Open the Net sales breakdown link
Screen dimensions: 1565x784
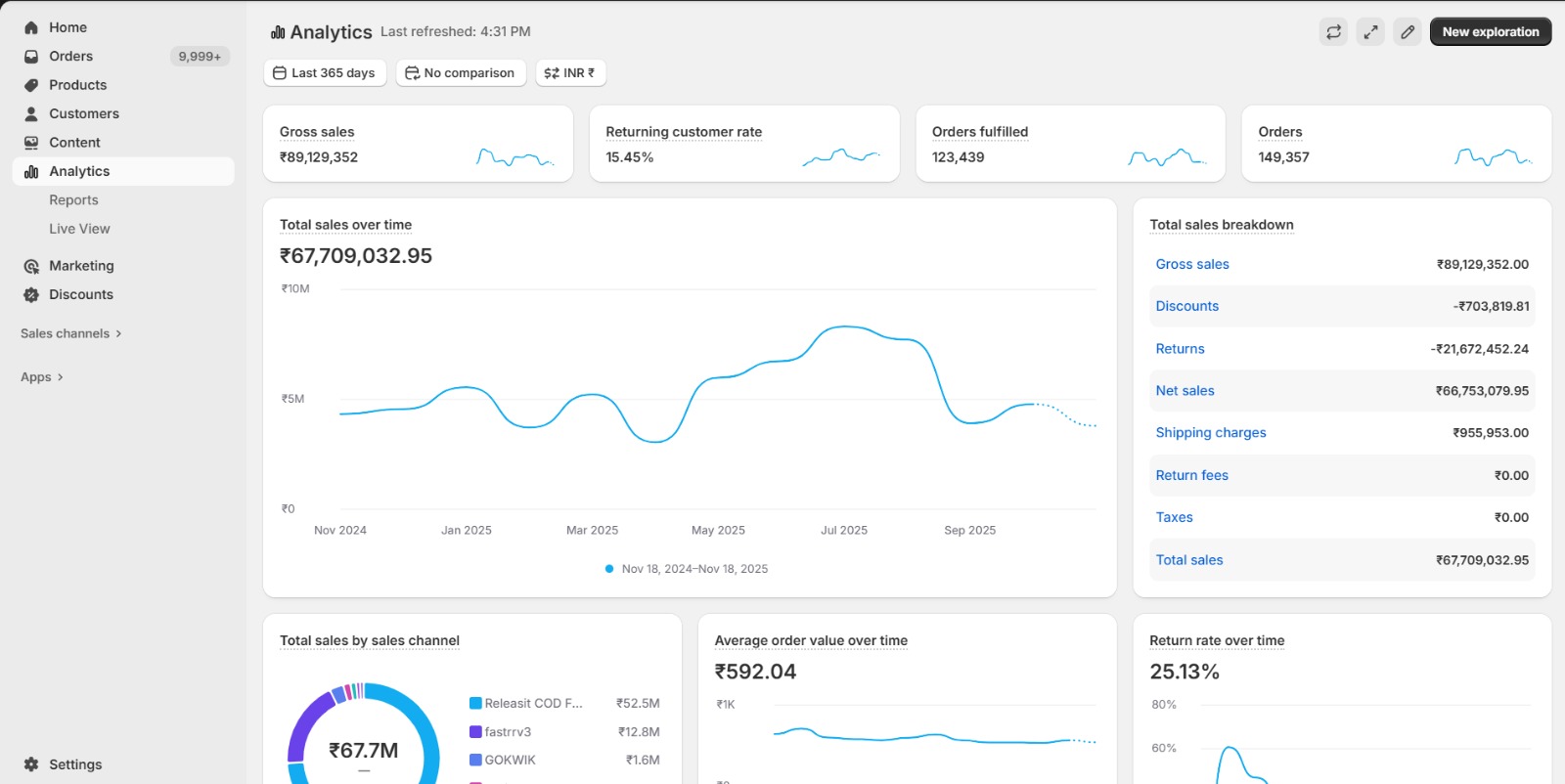coord(1185,391)
